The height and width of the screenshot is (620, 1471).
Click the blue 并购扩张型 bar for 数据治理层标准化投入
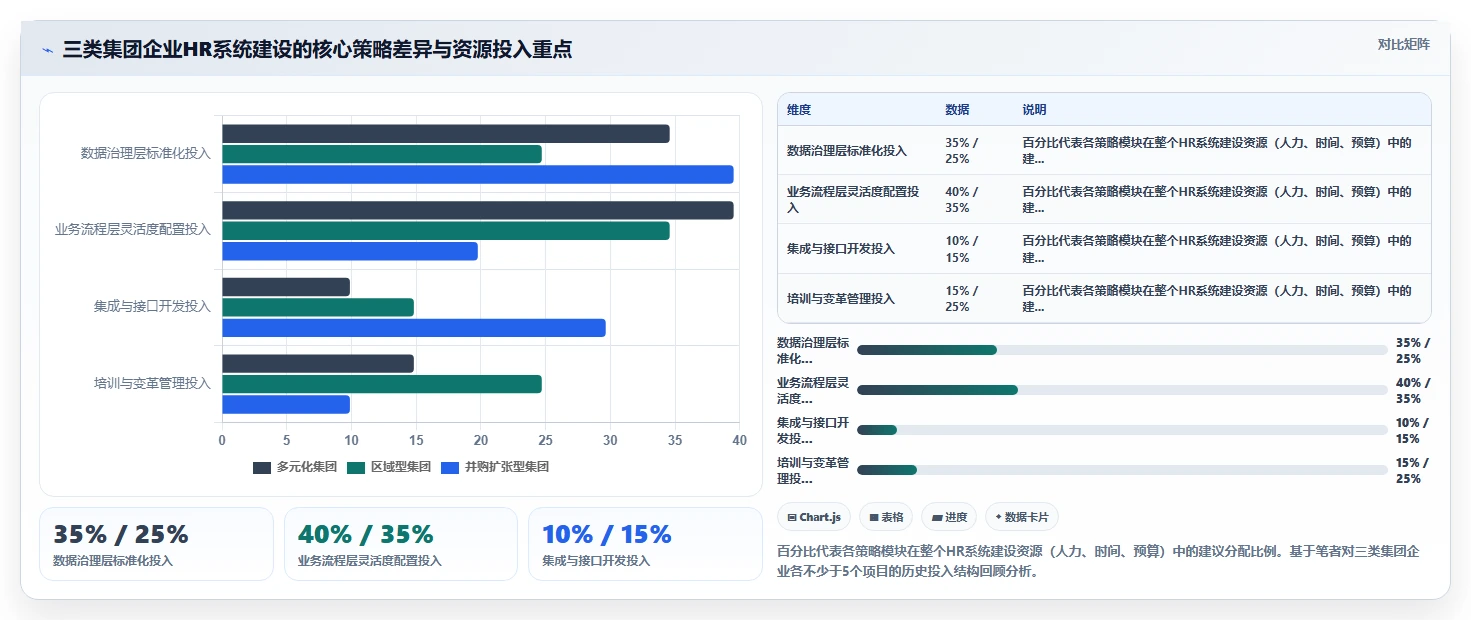(478, 175)
